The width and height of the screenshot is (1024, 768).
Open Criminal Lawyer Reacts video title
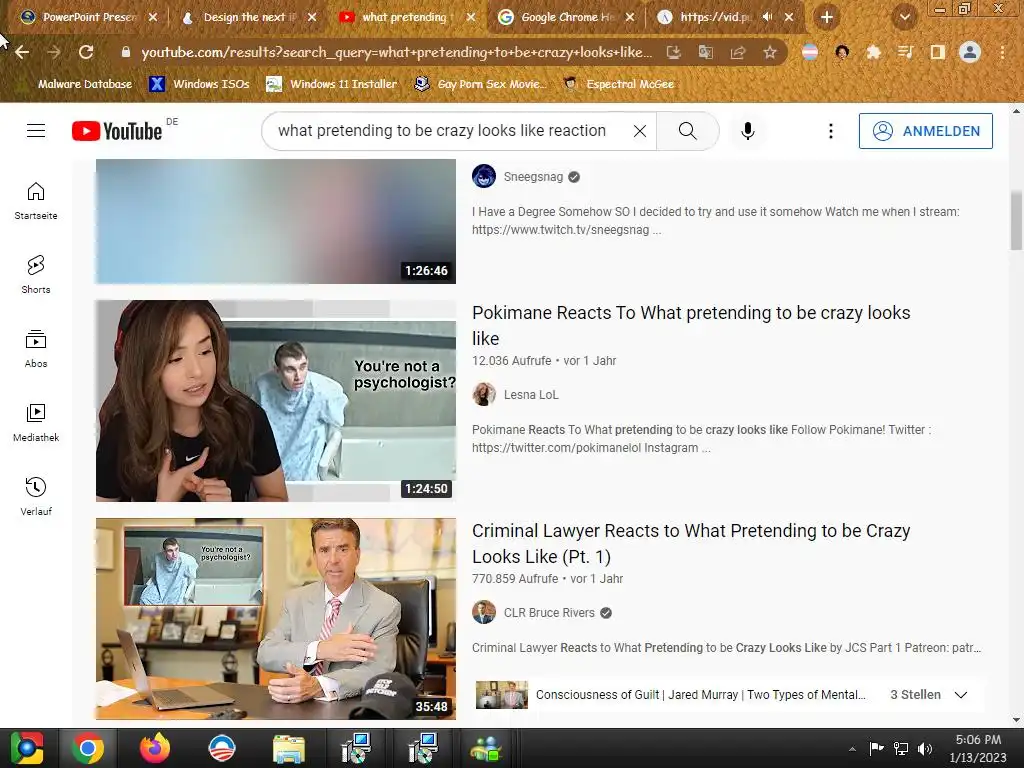(691, 543)
